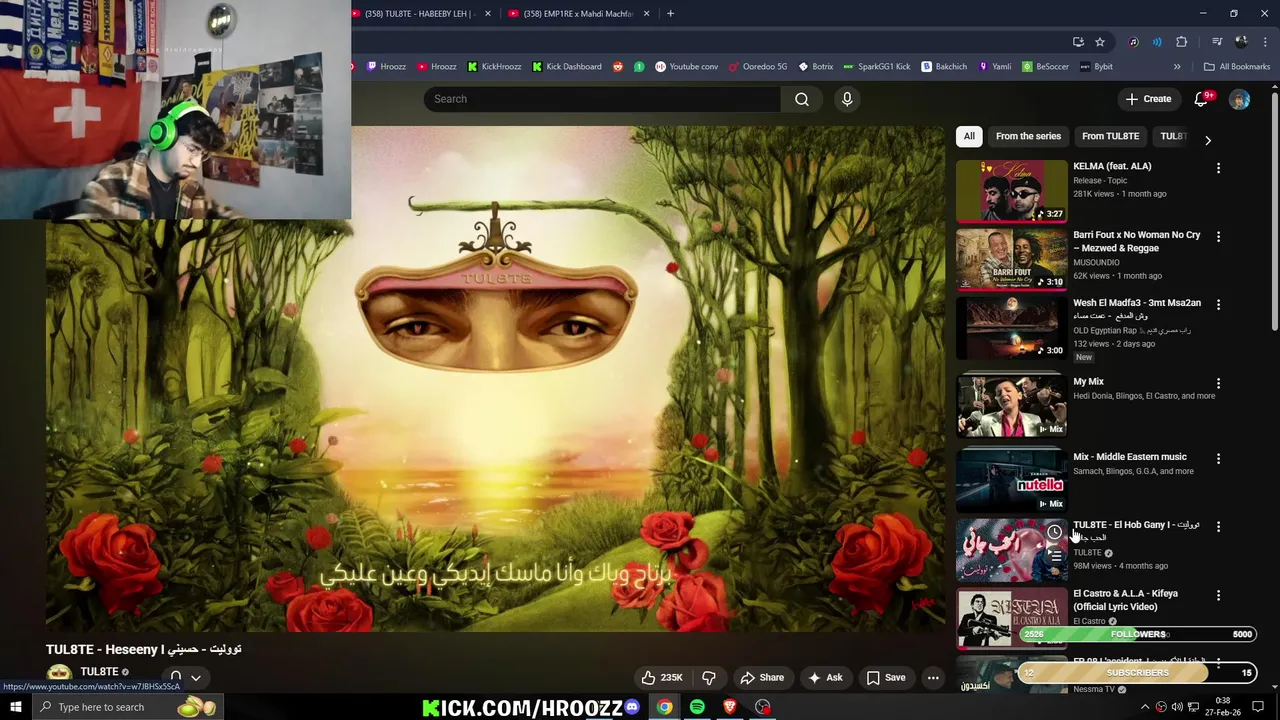The height and width of the screenshot is (720, 1280).
Task: Switch to TUL8TE HABEEBY LEH tab
Action: point(422,13)
